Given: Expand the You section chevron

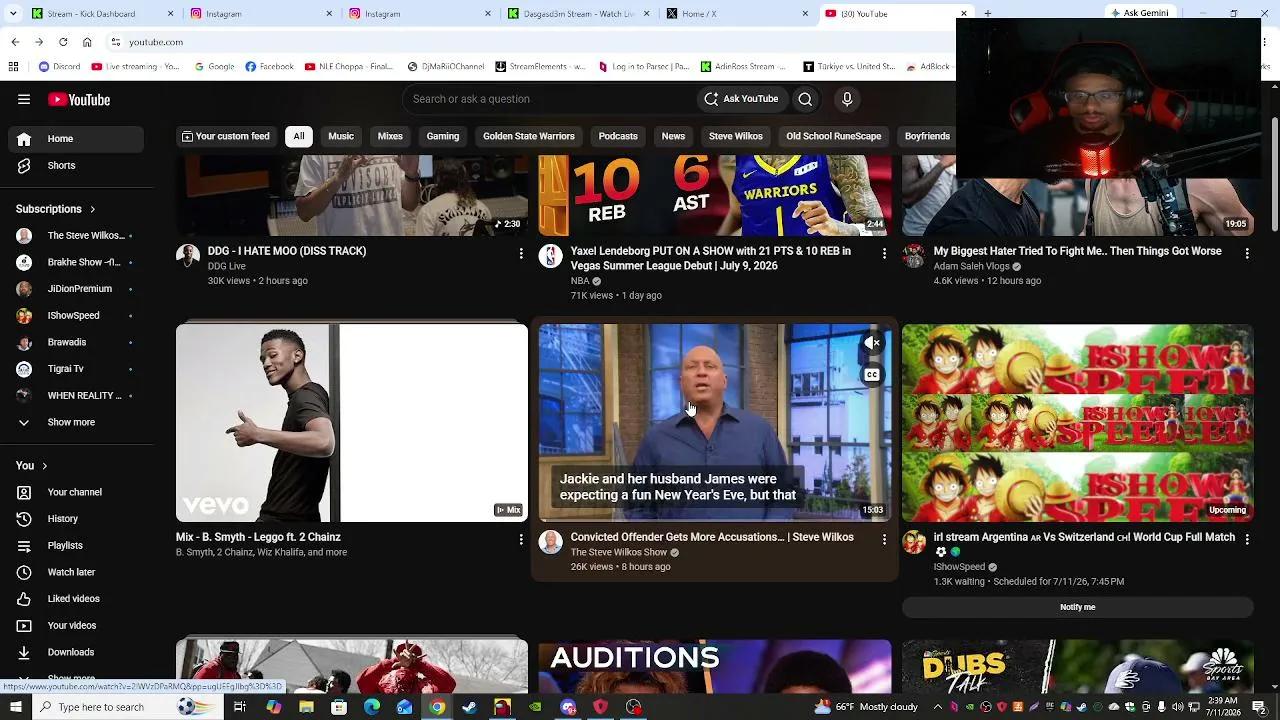Looking at the screenshot, I should pyautogui.click(x=44, y=466).
